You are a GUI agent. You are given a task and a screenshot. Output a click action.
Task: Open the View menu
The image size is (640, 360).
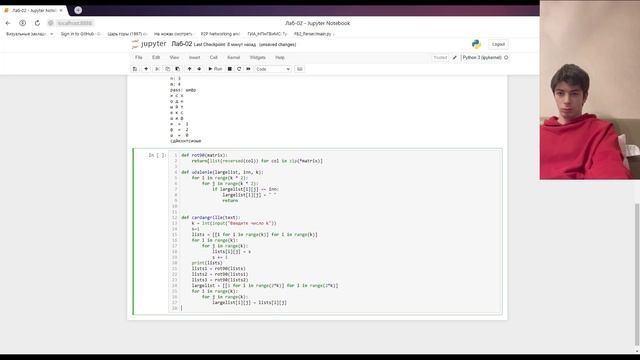point(174,58)
